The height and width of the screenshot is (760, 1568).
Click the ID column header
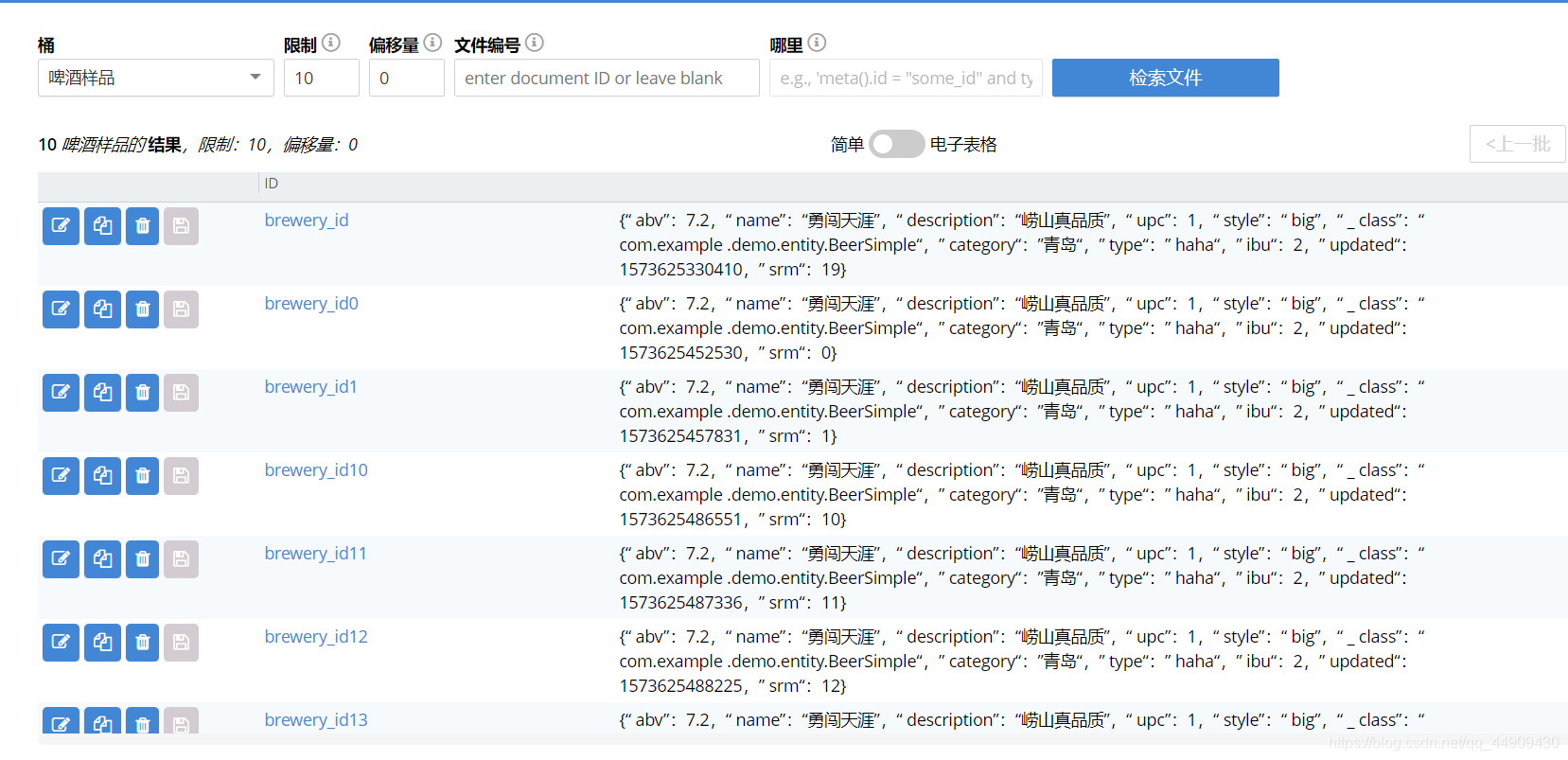click(x=272, y=184)
